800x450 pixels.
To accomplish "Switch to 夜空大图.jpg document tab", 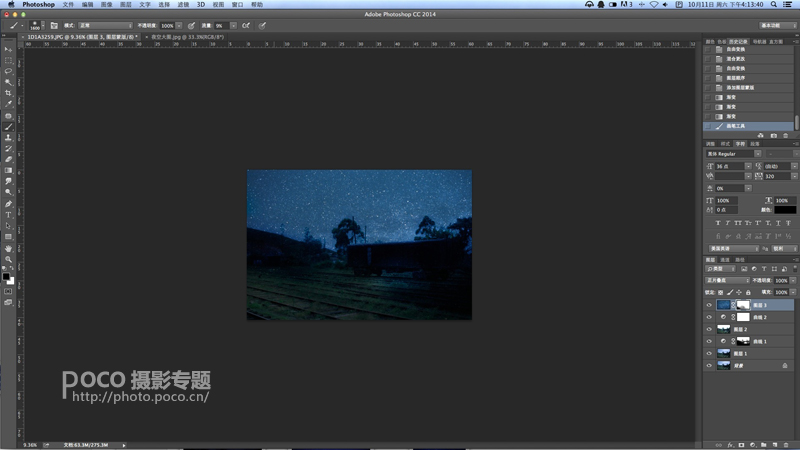I will pyautogui.click(x=187, y=37).
